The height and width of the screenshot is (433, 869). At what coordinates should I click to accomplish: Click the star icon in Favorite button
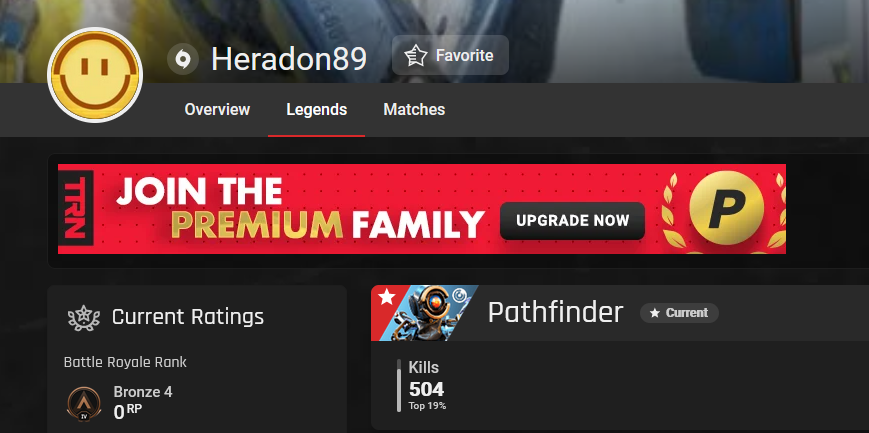416,56
